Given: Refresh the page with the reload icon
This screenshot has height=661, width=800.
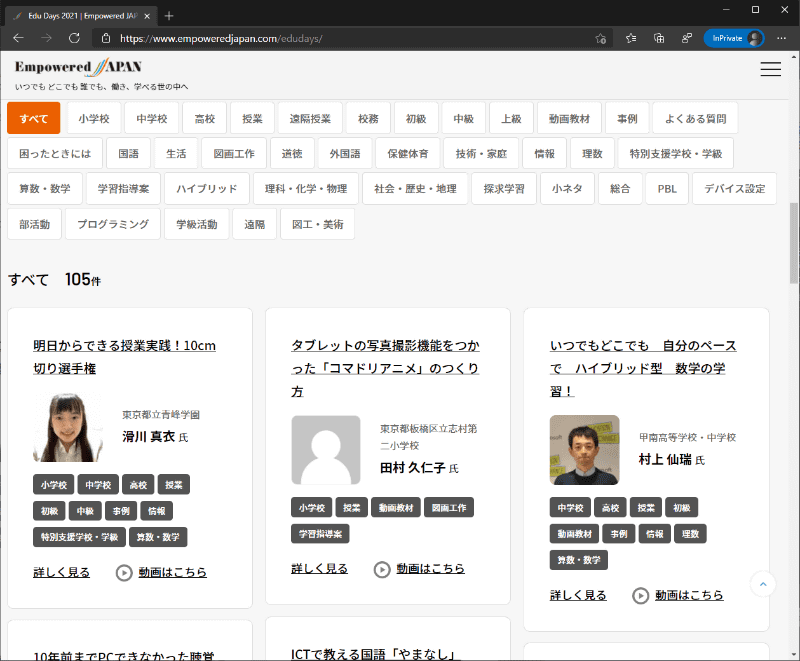Looking at the screenshot, I should pyautogui.click(x=72, y=38).
